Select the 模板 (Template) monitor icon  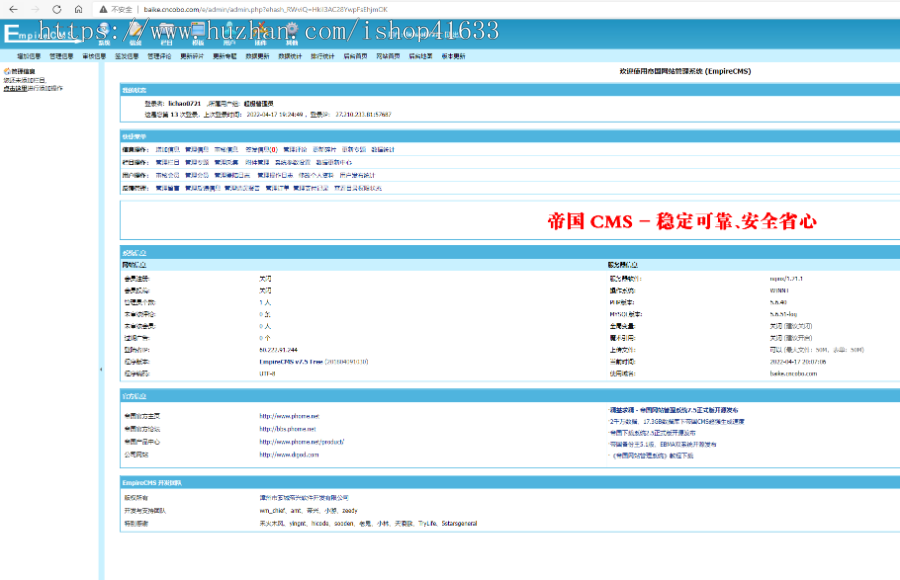point(198,39)
